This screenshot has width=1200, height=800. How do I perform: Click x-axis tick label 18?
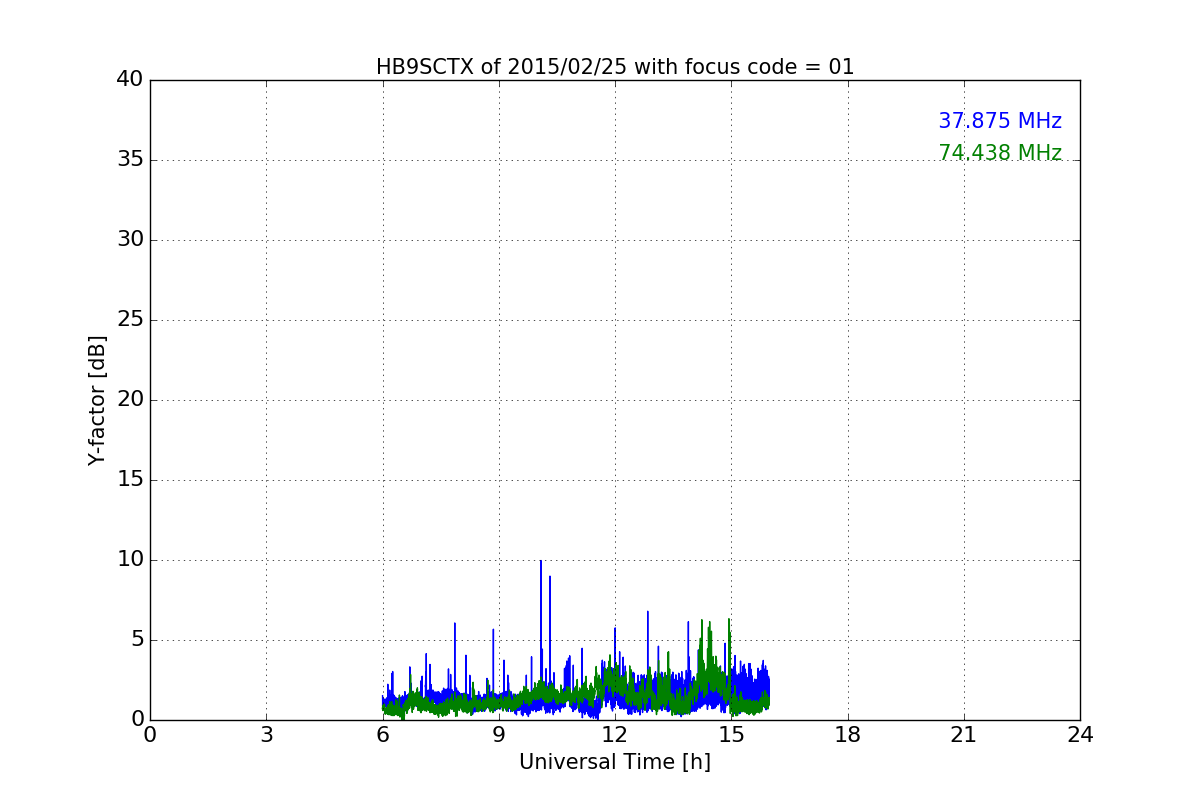[848, 735]
